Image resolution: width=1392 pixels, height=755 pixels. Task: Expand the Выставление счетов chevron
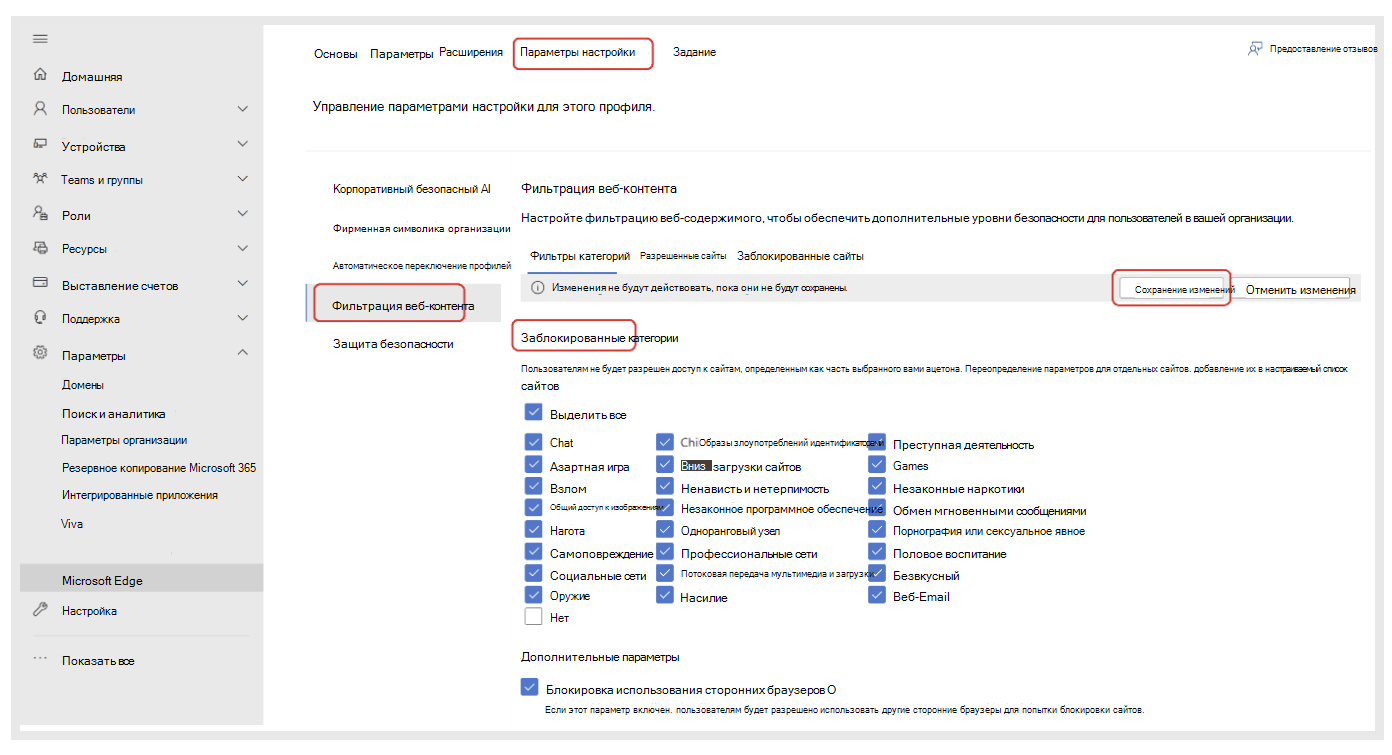pyautogui.click(x=242, y=284)
